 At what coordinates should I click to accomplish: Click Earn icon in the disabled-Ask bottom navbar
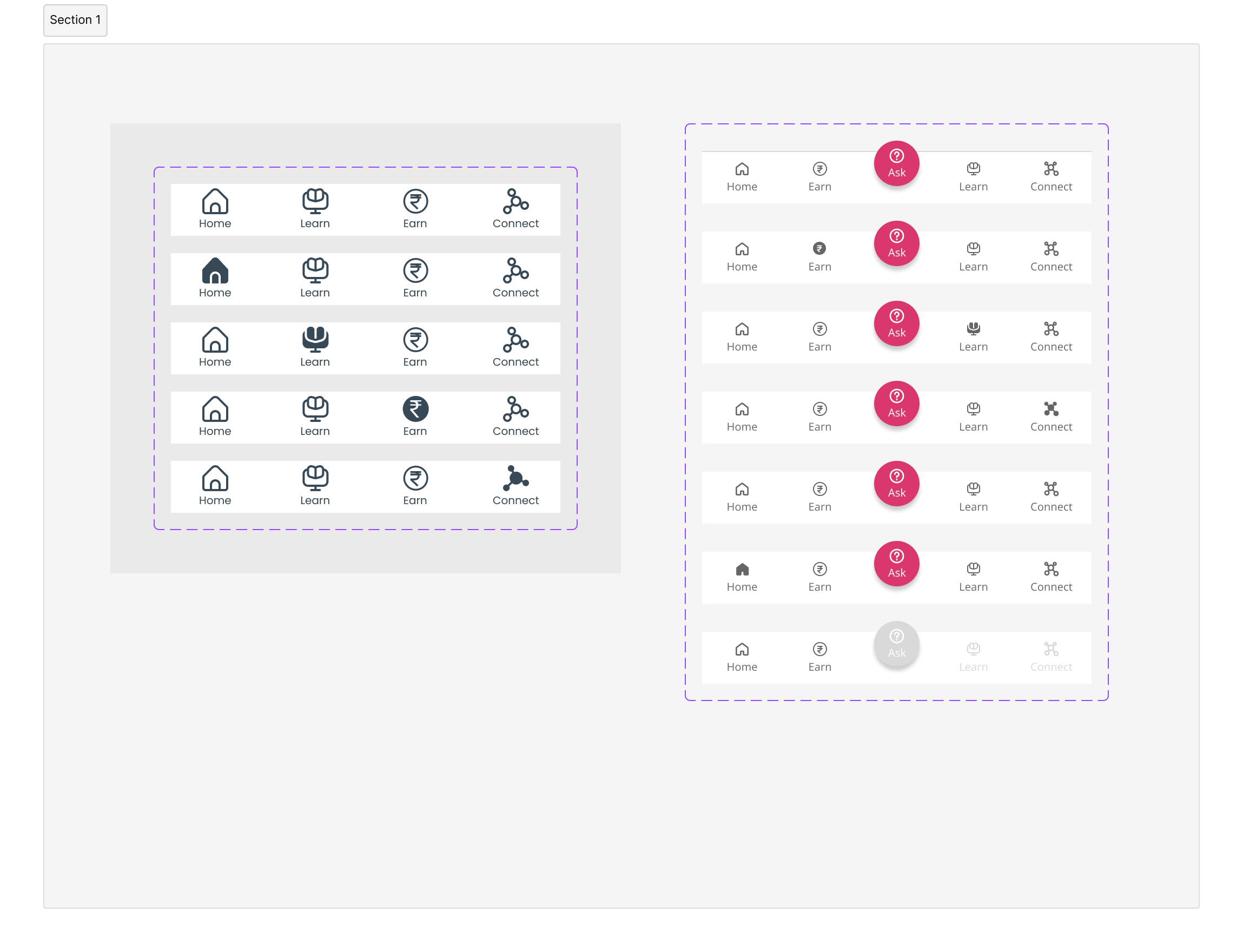[819, 649]
